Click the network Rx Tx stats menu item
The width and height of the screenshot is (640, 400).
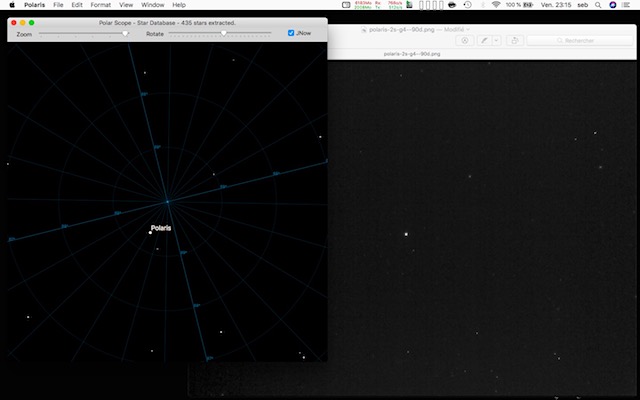(x=388, y=5)
